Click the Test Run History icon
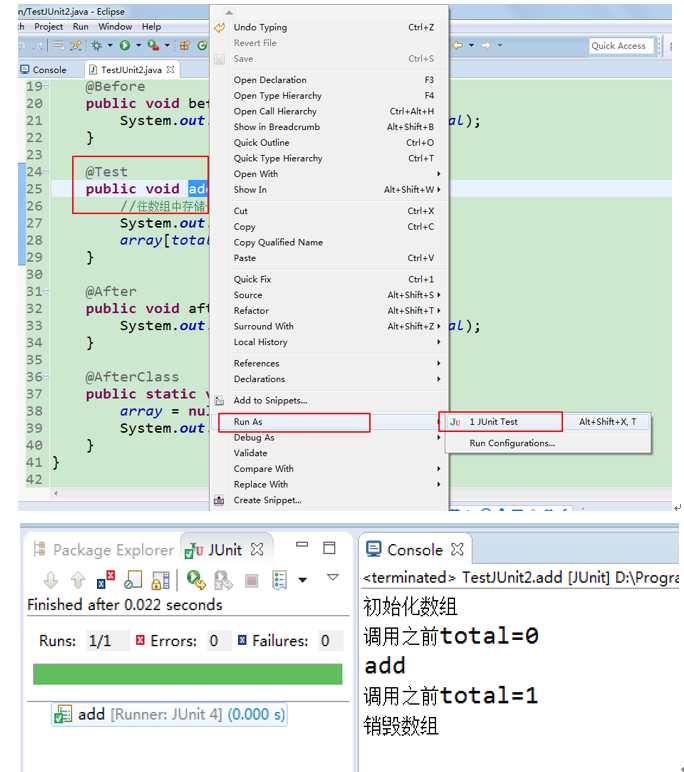The image size is (684, 772). coord(279,580)
